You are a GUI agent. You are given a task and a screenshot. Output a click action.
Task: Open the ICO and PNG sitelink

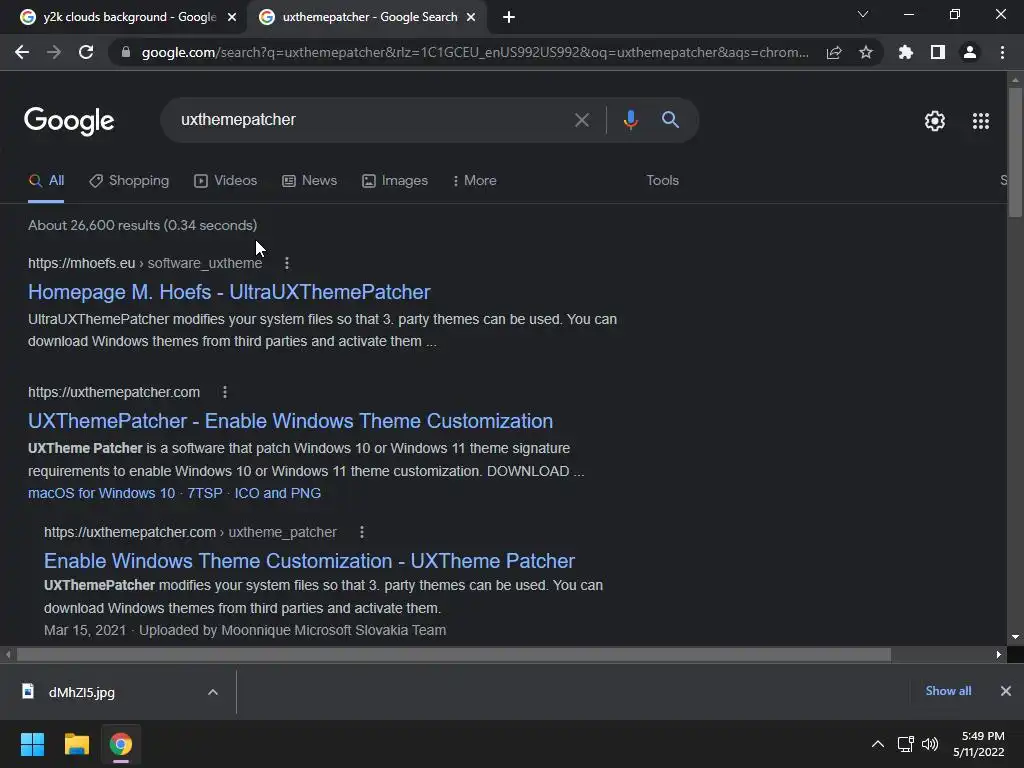(x=278, y=493)
